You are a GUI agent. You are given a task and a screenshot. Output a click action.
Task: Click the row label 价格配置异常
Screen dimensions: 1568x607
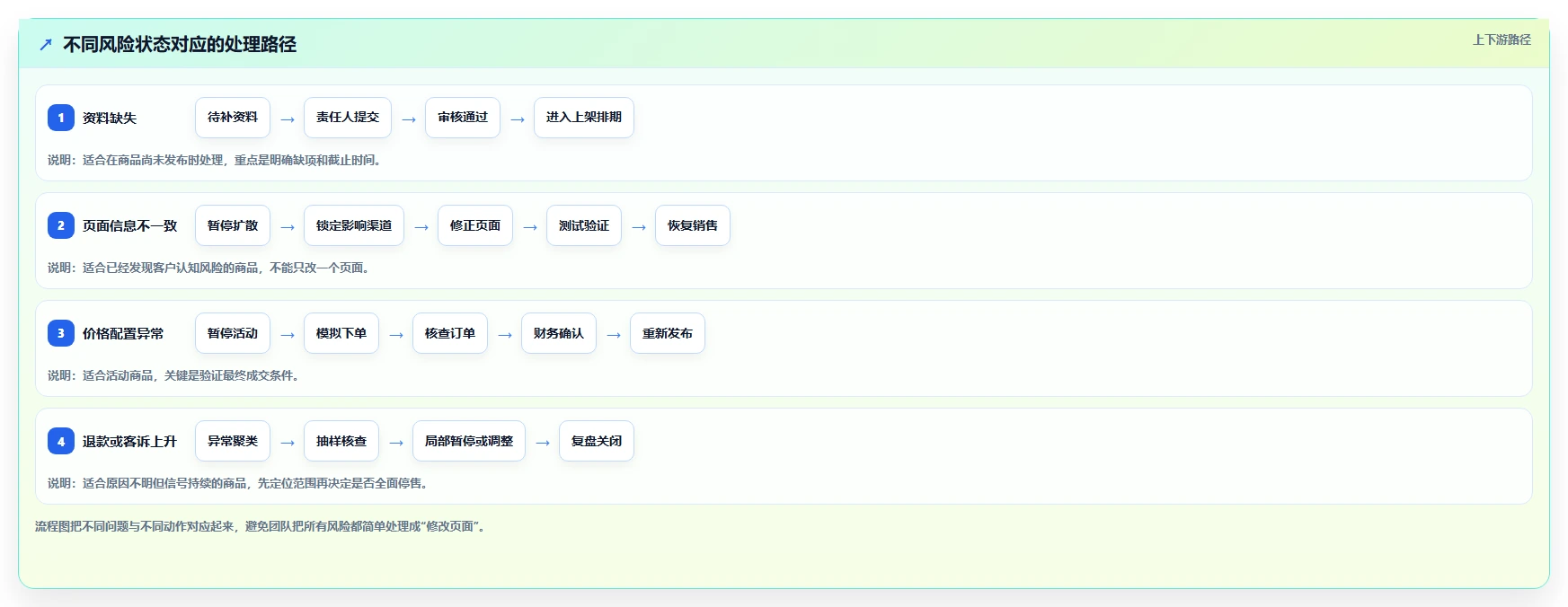[123, 333]
